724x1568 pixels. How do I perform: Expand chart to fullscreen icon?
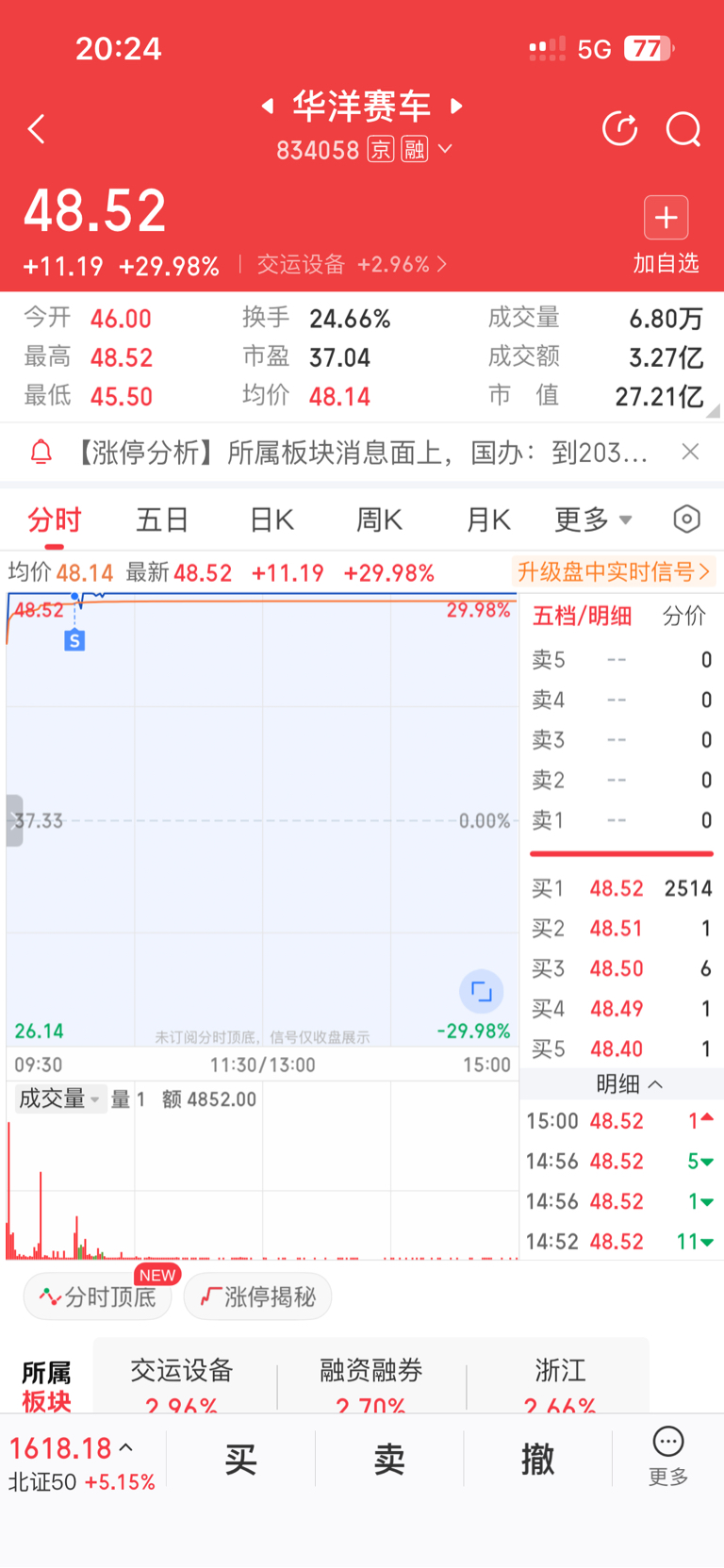482,992
